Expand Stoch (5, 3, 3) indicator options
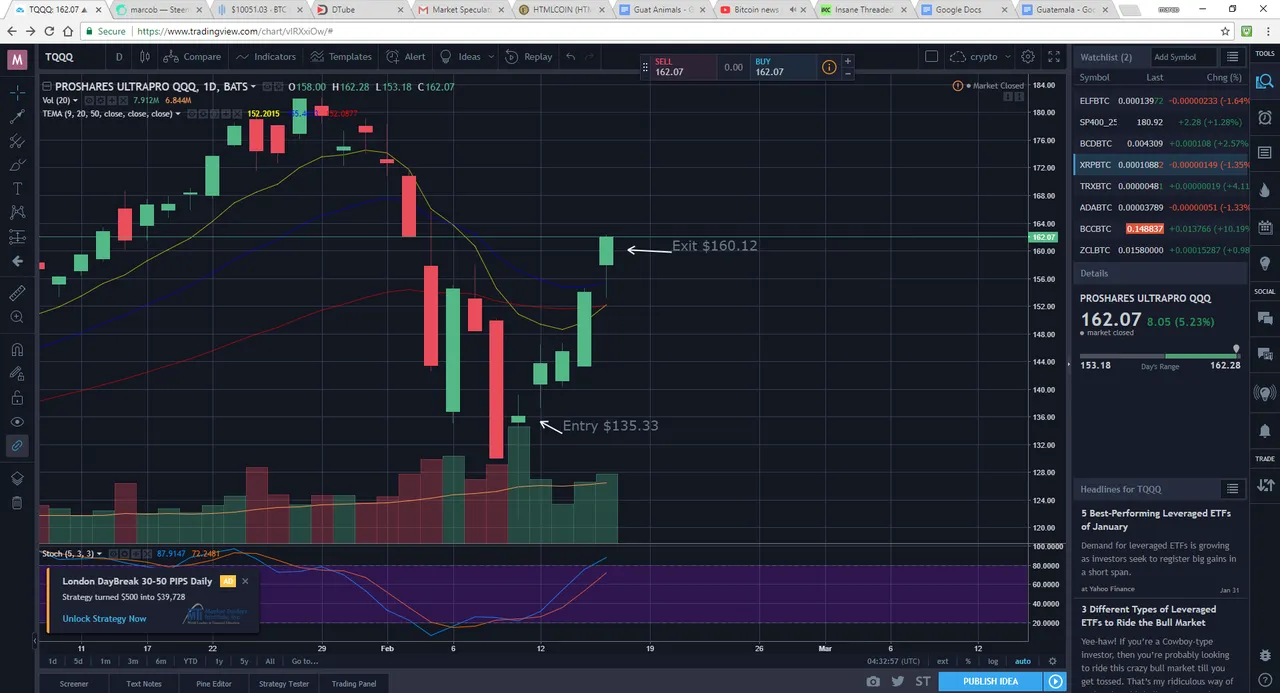 pos(99,553)
